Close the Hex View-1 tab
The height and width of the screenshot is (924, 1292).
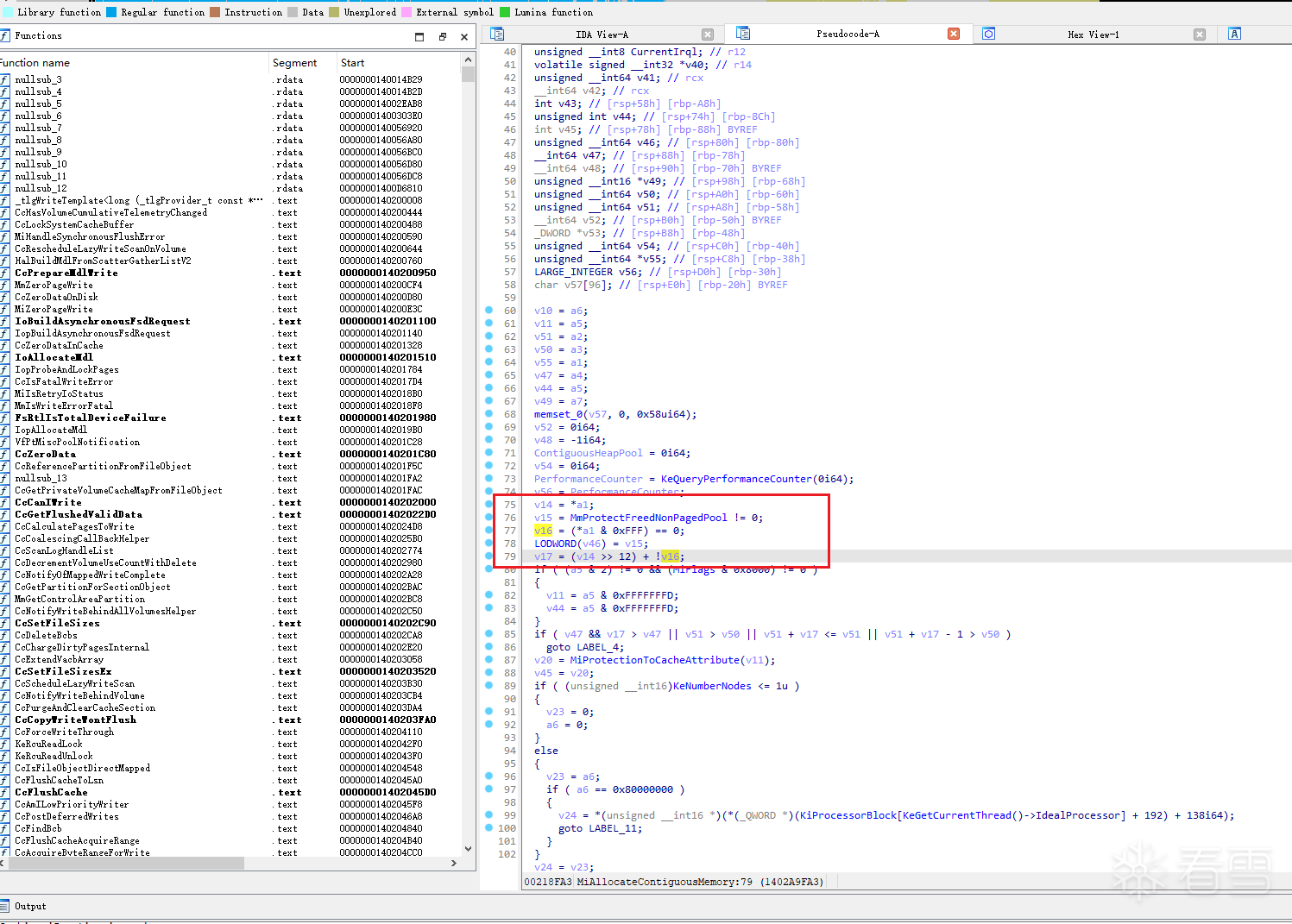[x=1200, y=35]
